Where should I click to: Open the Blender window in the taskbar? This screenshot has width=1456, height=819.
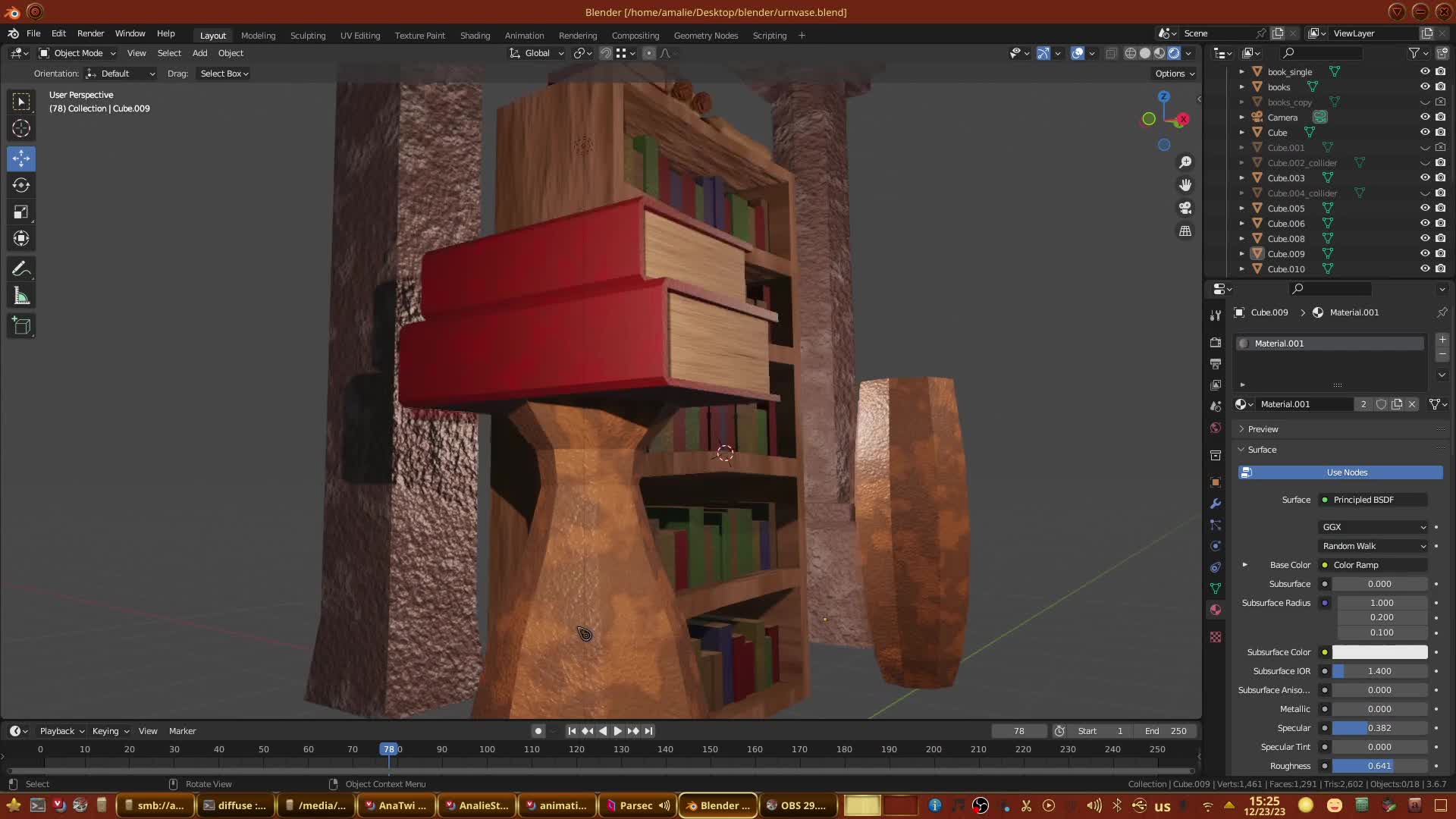(x=717, y=805)
